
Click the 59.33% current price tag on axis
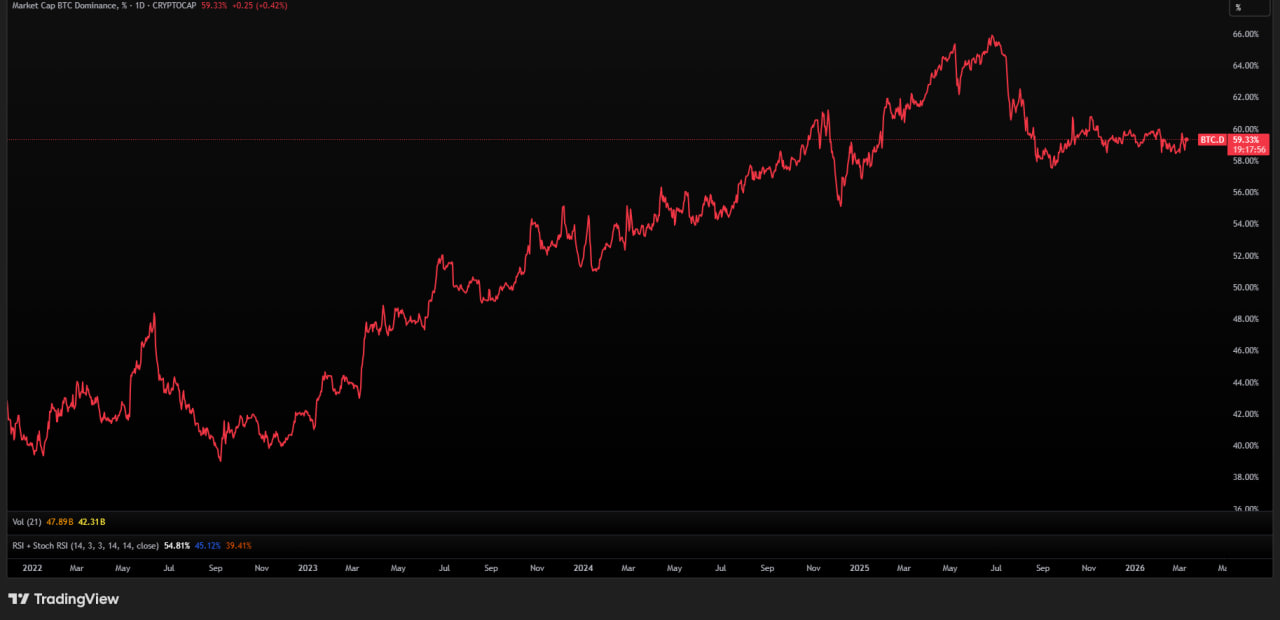click(1244, 139)
